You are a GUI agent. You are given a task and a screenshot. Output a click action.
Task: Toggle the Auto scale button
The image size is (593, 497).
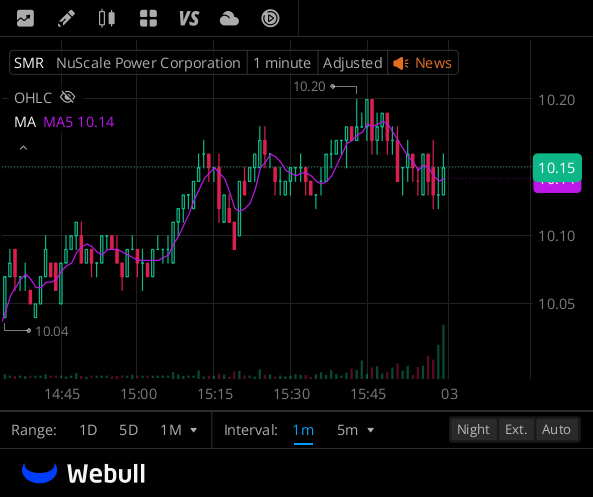coord(556,430)
